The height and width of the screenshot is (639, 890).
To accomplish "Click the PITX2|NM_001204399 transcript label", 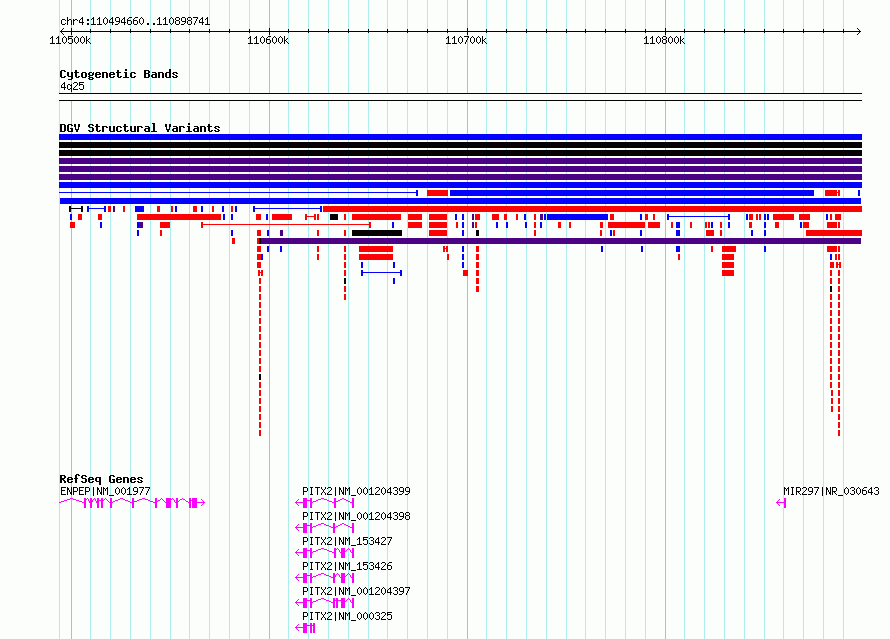I will pyautogui.click(x=356, y=491).
